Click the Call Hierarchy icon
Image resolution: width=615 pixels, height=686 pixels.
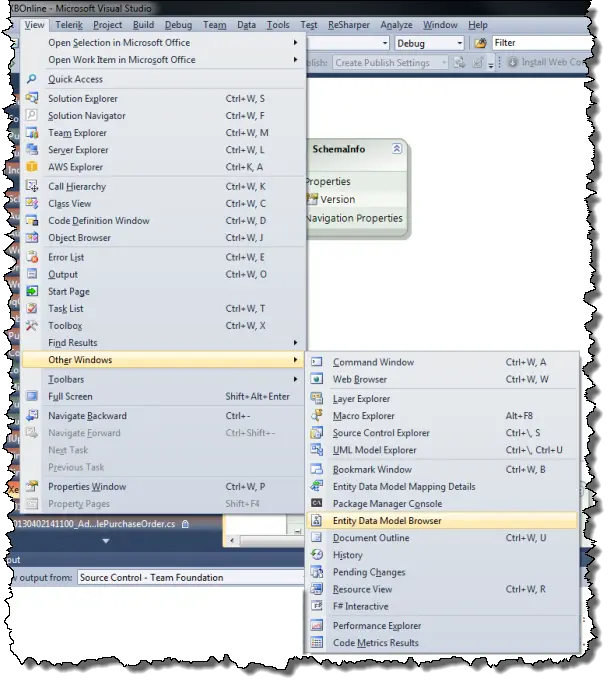click(x=31, y=186)
